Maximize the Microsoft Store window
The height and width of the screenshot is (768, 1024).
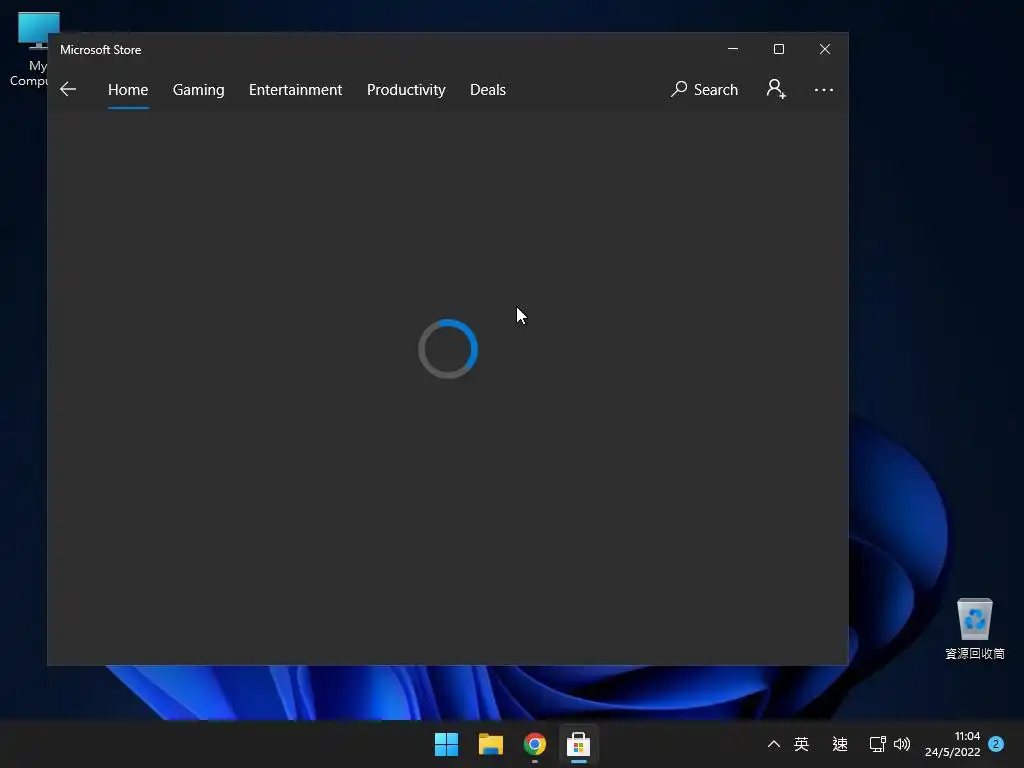coord(778,49)
